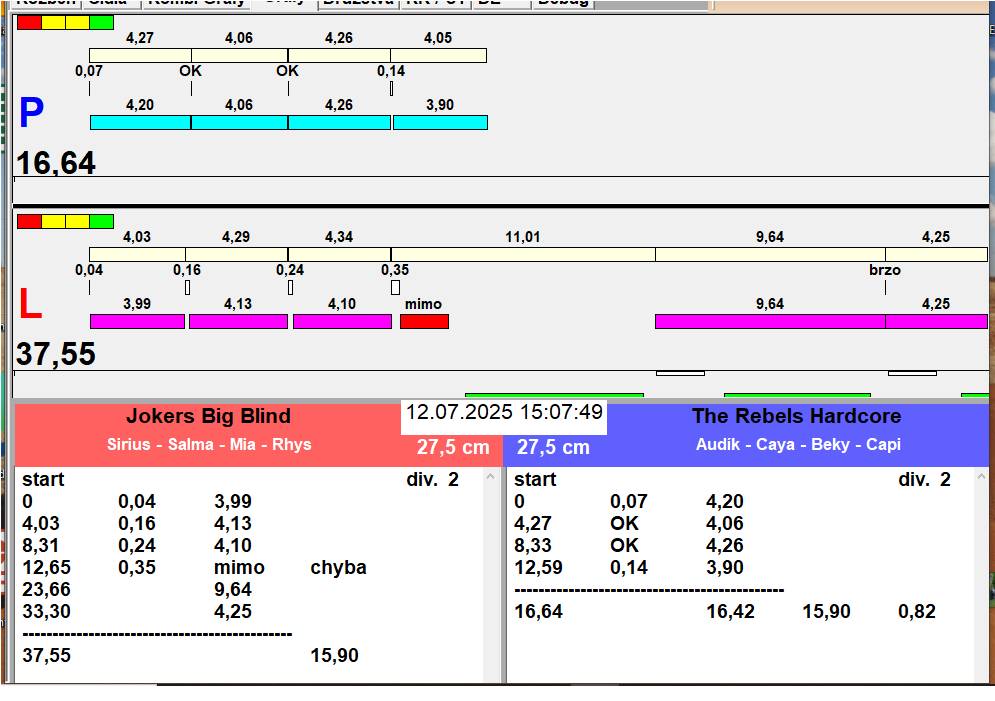Open the Kombi Grafy tab
The height and width of the screenshot is (701, 995).
point(196,3)
